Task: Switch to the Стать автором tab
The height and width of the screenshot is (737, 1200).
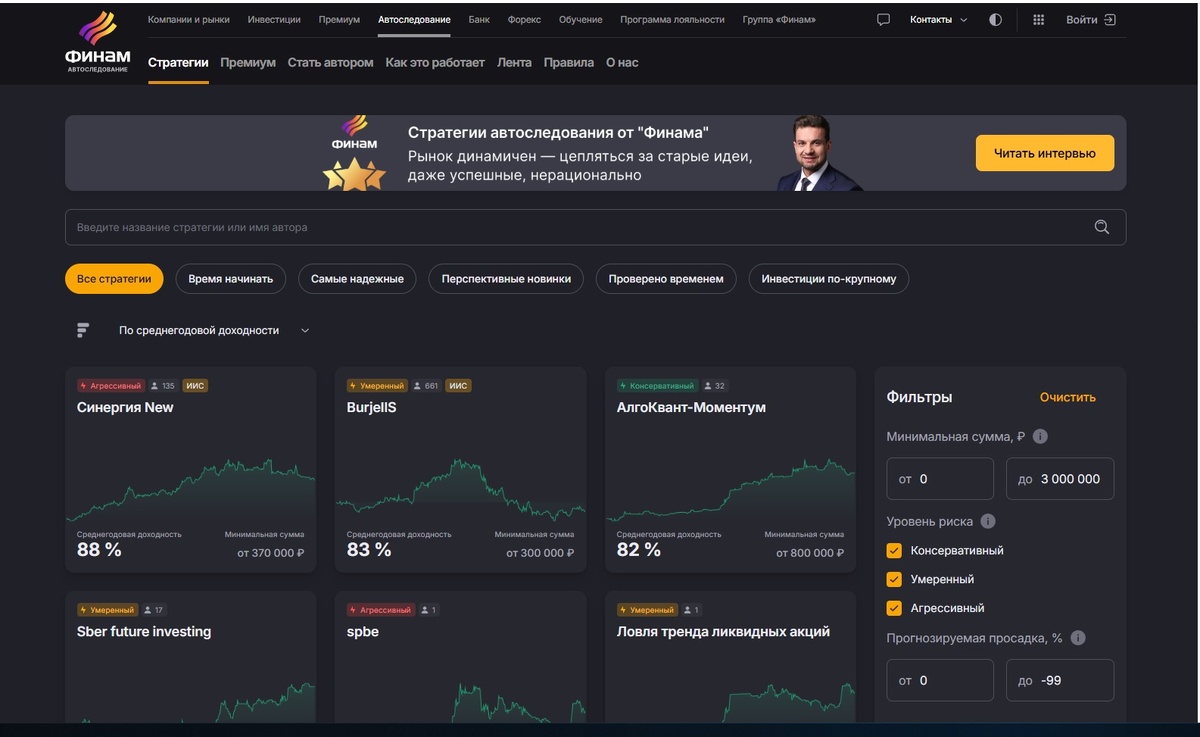Action: 330,62
